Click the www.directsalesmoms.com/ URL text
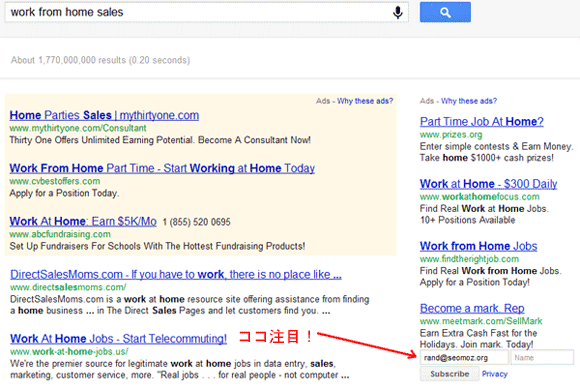 click(x=68, y=287)
